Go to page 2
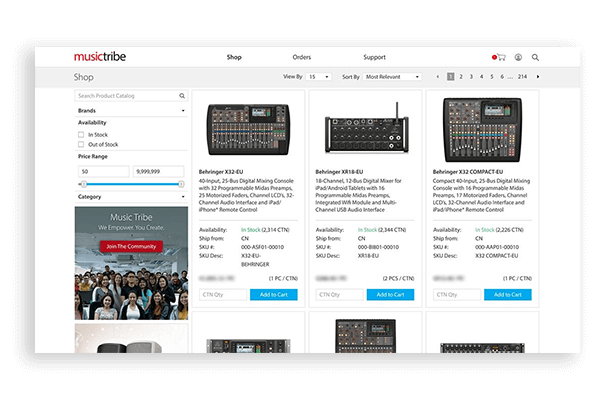The height and width of the screenshot is (400, 615). [x=461, y=77]
